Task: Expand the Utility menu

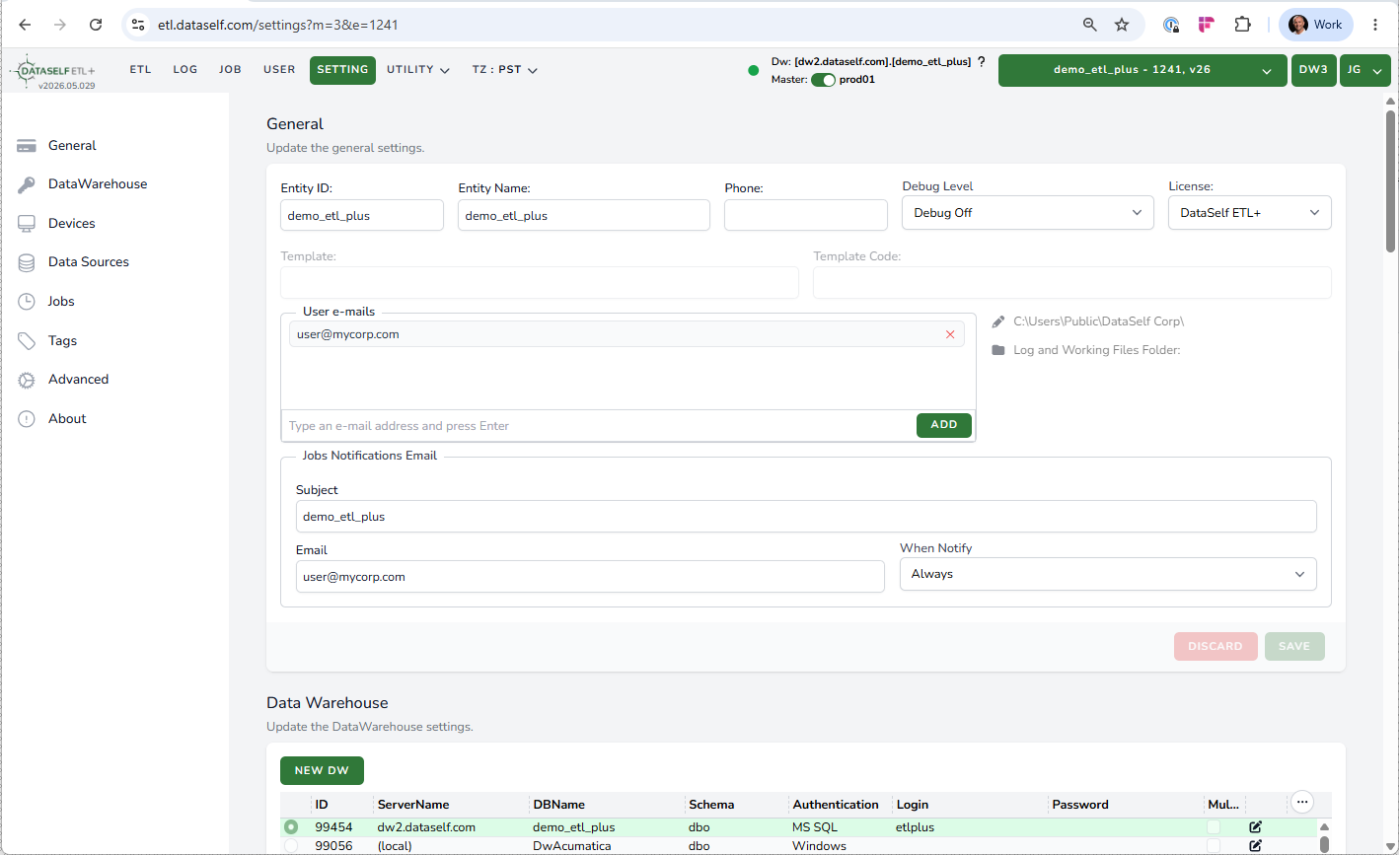Action: 418,70
